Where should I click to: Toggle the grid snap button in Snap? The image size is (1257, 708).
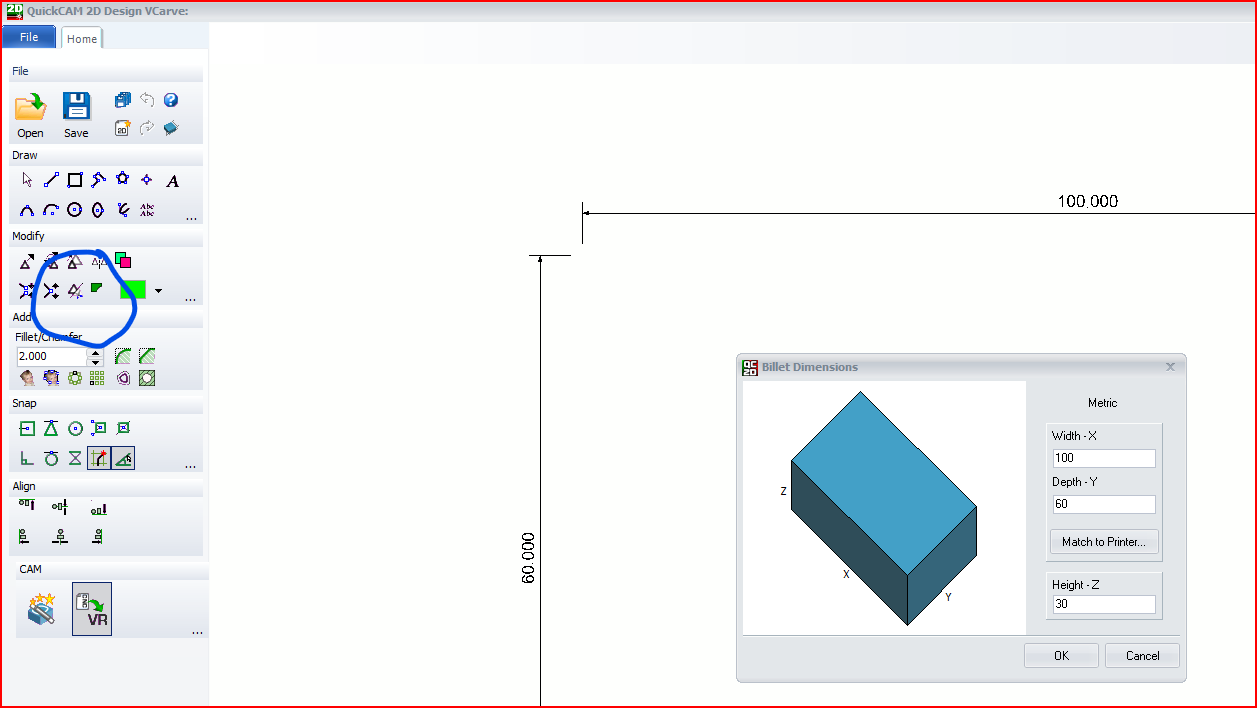pyautogui.click(x=98, y=458)
